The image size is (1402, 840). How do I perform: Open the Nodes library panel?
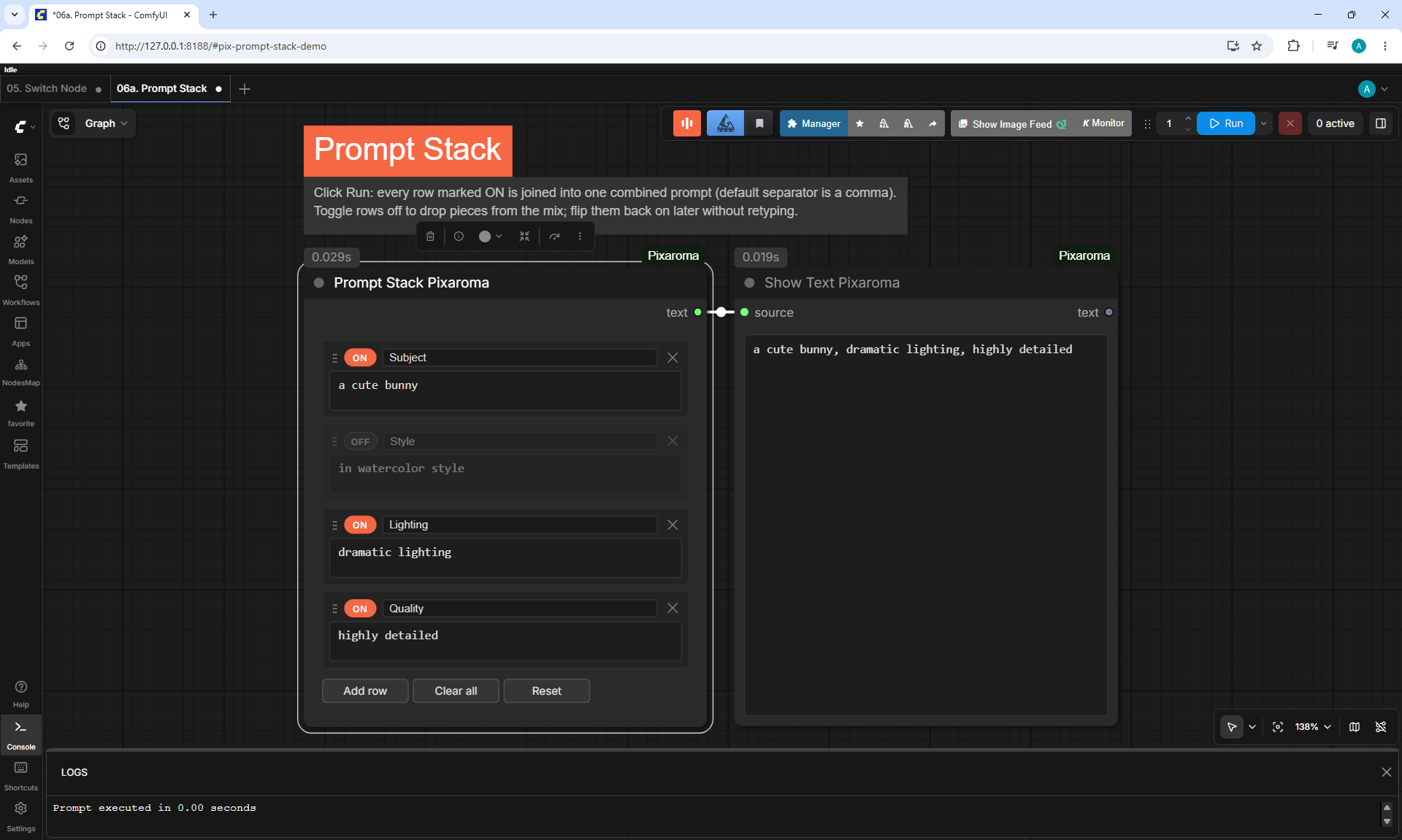click(x=20, y=208)
